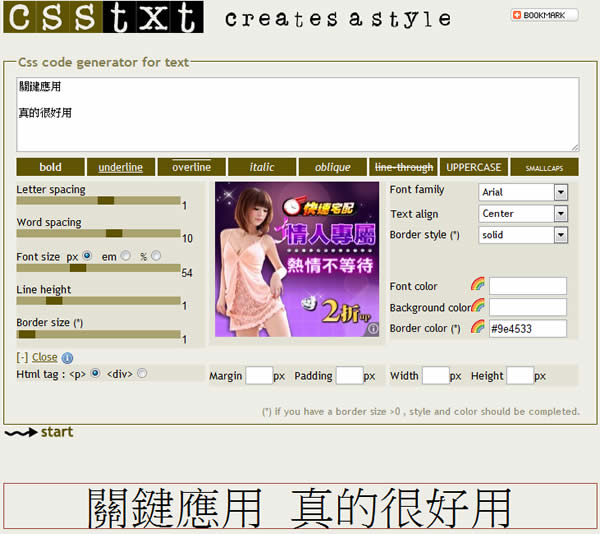This screenshot has width=600, height=534.
Task: Toggle the line-through style button
Action: pos(403,167)
